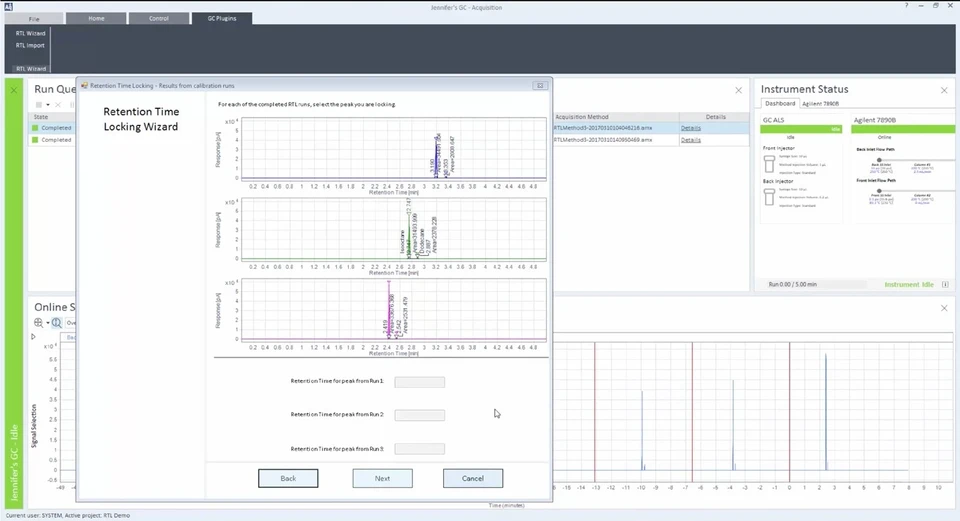
Task: Open the Agilent 7890B status tab
Action: tap(821, 103)
